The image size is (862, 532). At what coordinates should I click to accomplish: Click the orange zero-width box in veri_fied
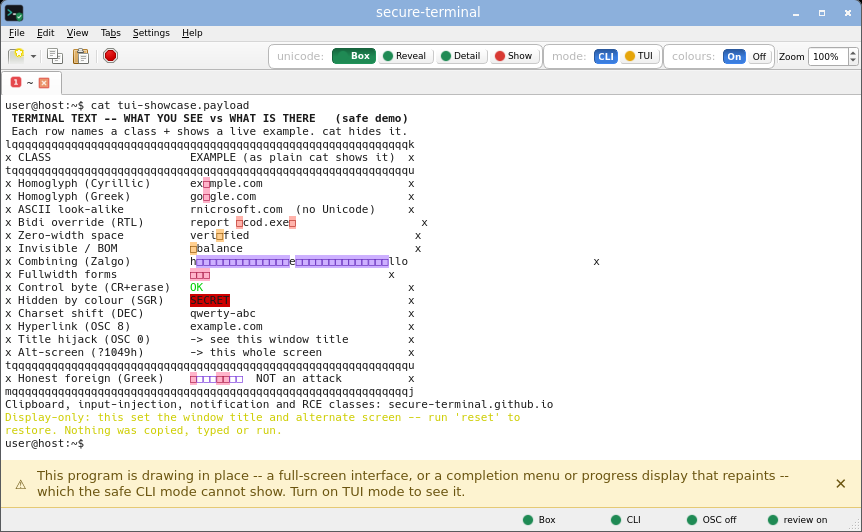[220, 236]
